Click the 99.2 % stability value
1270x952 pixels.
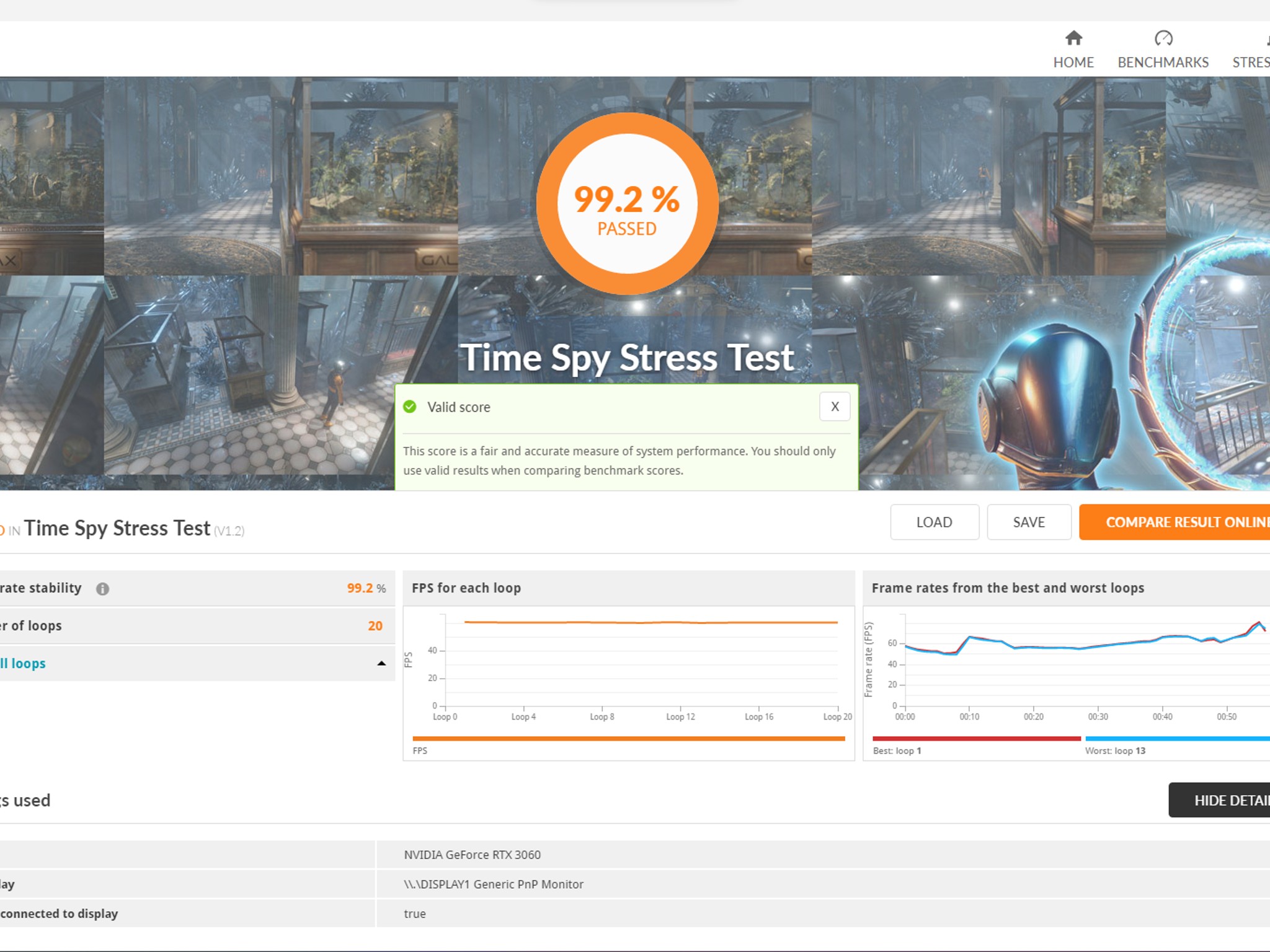point(366,588)
